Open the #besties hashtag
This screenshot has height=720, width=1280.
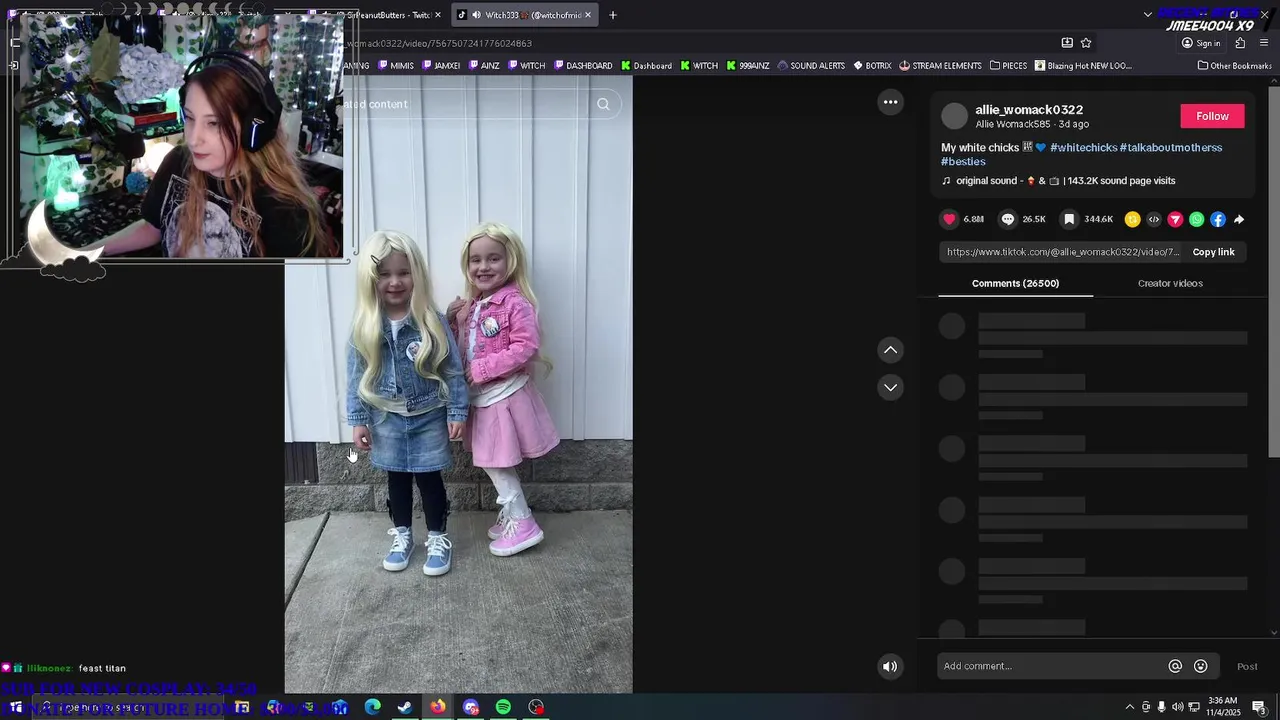(x=963, y=161)
